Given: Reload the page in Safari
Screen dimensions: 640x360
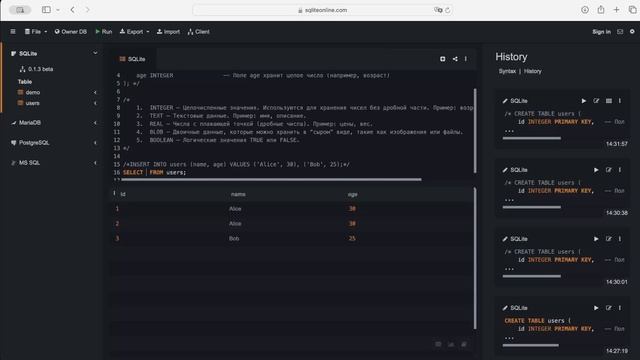Looking at the screenshot, I should [x=448, y=10].
